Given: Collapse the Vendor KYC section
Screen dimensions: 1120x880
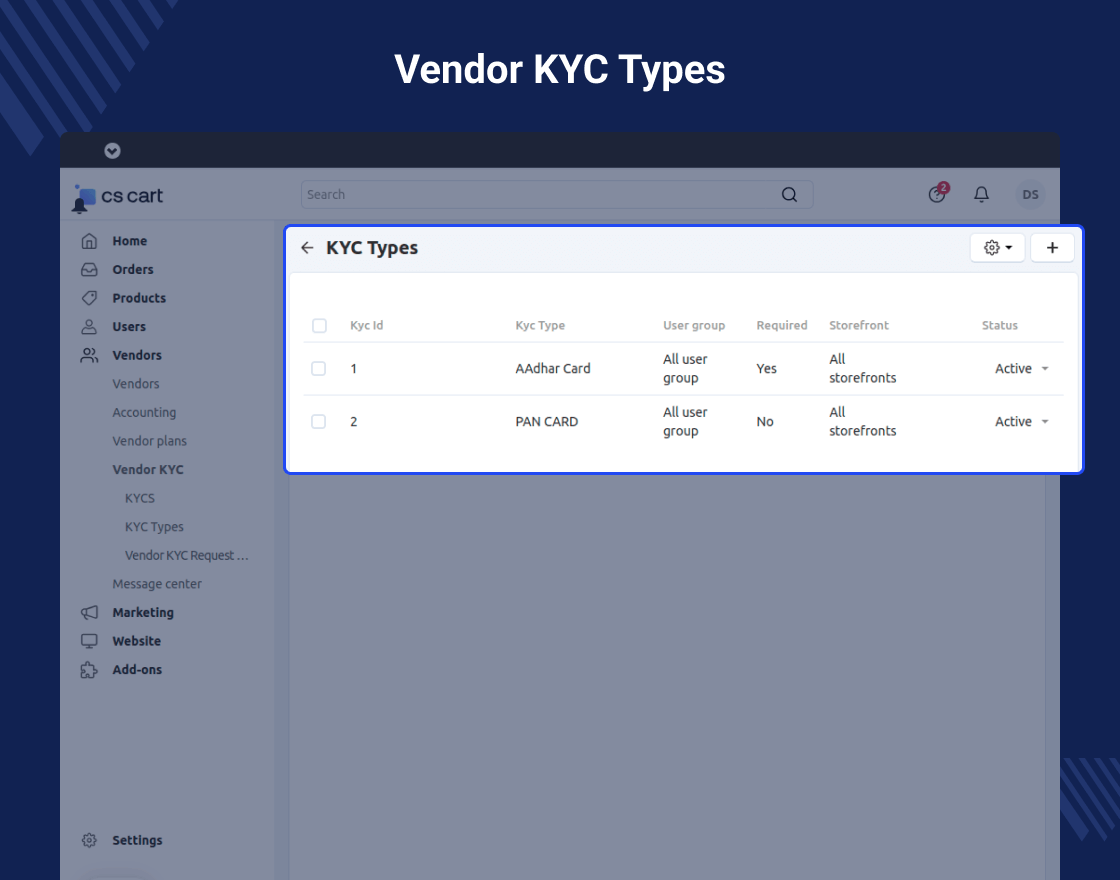Looking at the screenshot, I should (148, 469).
